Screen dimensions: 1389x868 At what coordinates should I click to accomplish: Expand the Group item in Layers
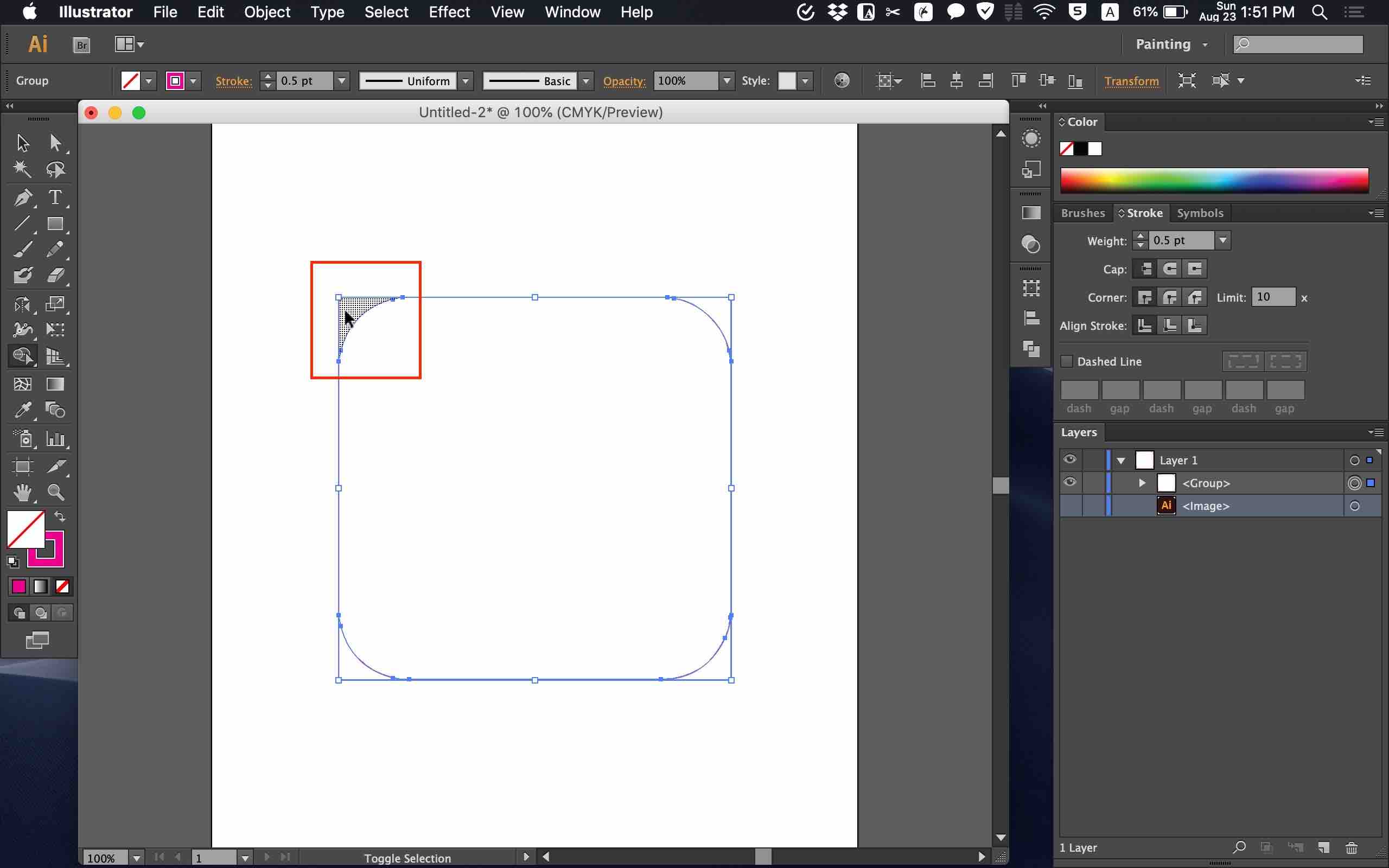coord(1142,483)
